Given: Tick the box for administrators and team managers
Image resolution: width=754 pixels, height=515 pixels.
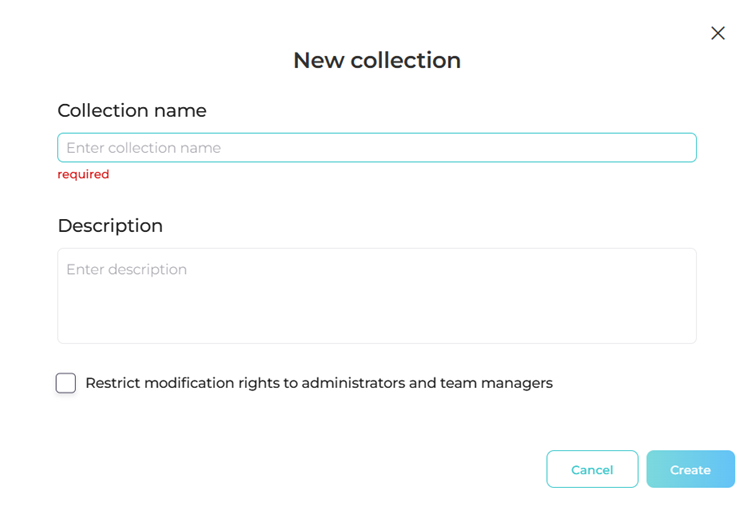Looking at the screenshot, I should [x=66, y=383].
